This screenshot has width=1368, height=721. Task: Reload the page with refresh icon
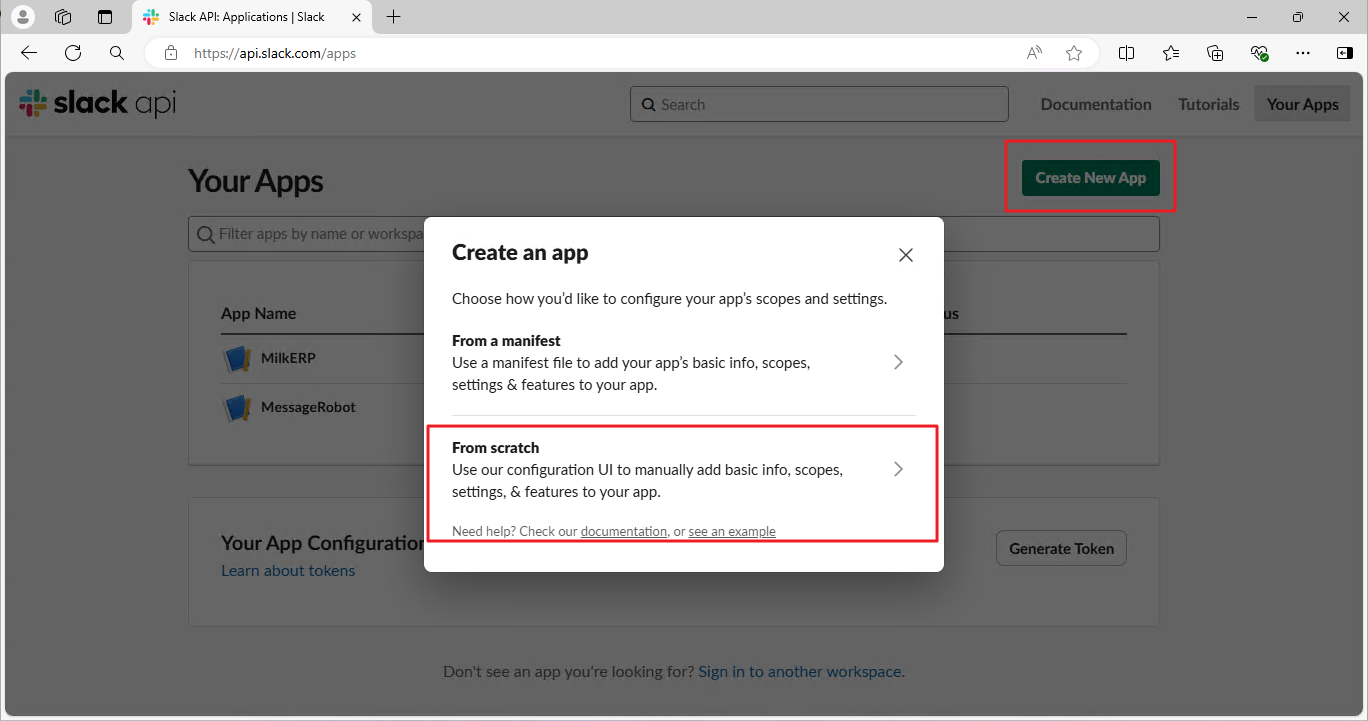73,53
